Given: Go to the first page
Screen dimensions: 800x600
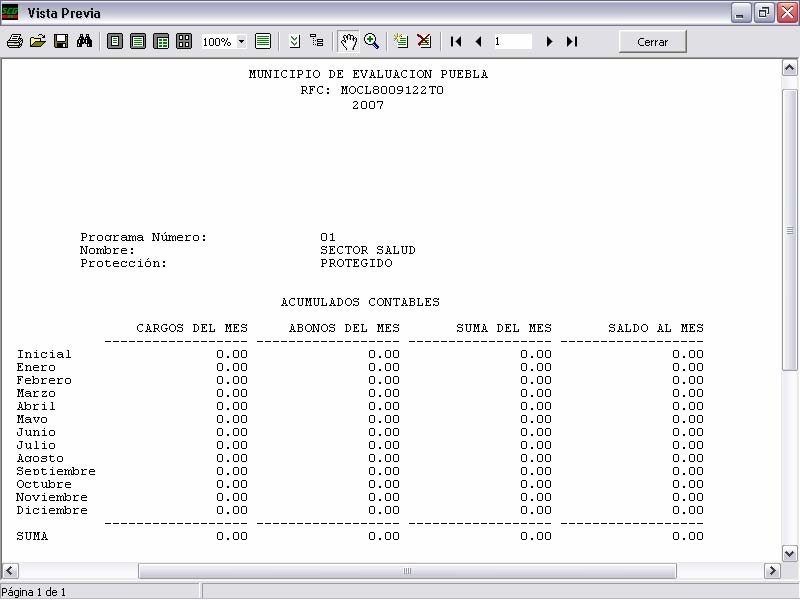Looking at the screenshot, I should tap(456, 41).
